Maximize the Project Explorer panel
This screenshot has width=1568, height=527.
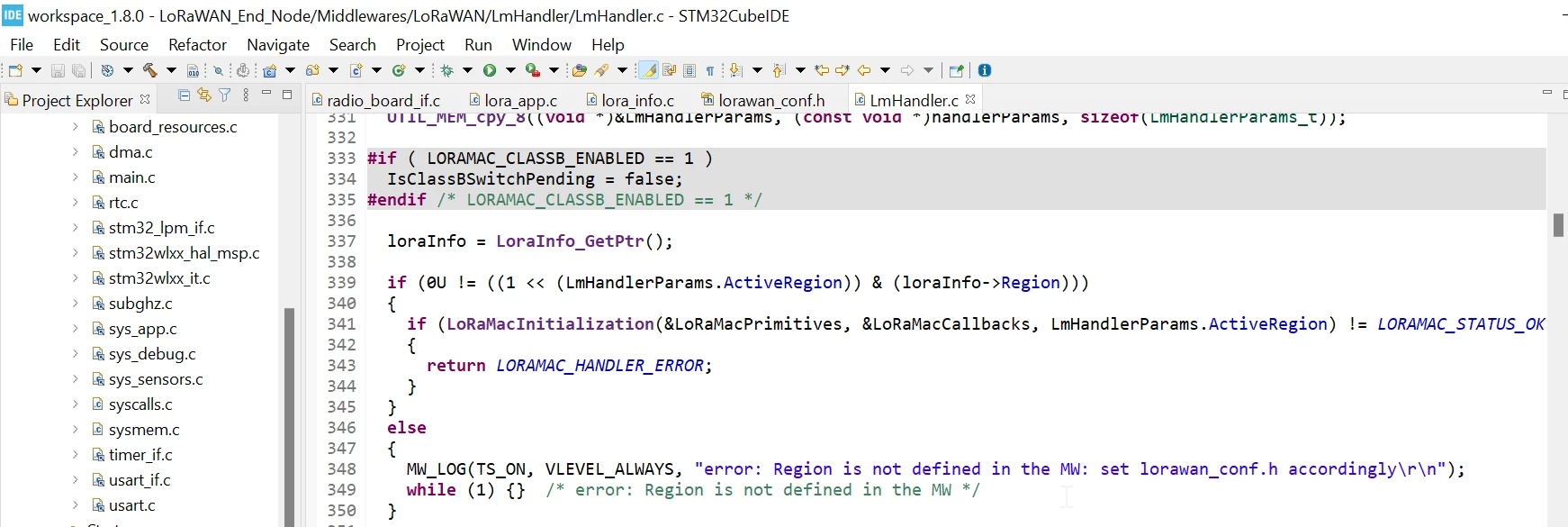point(287,94)
